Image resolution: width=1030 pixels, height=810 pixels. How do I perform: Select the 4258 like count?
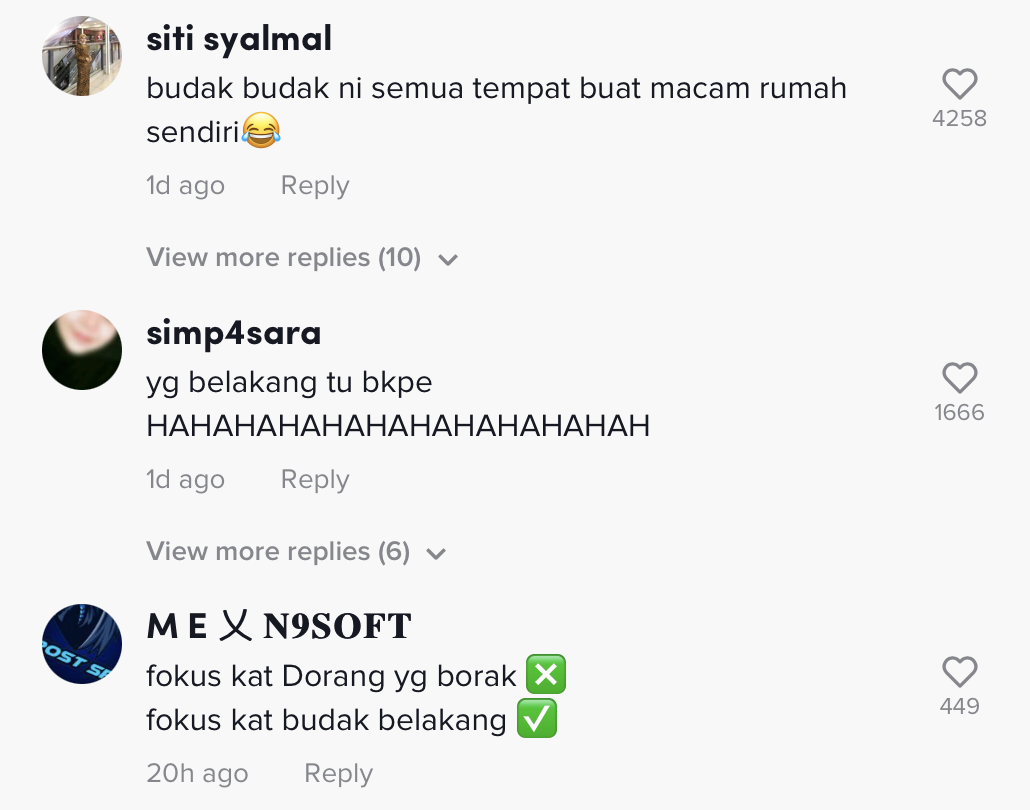[960, 119]
